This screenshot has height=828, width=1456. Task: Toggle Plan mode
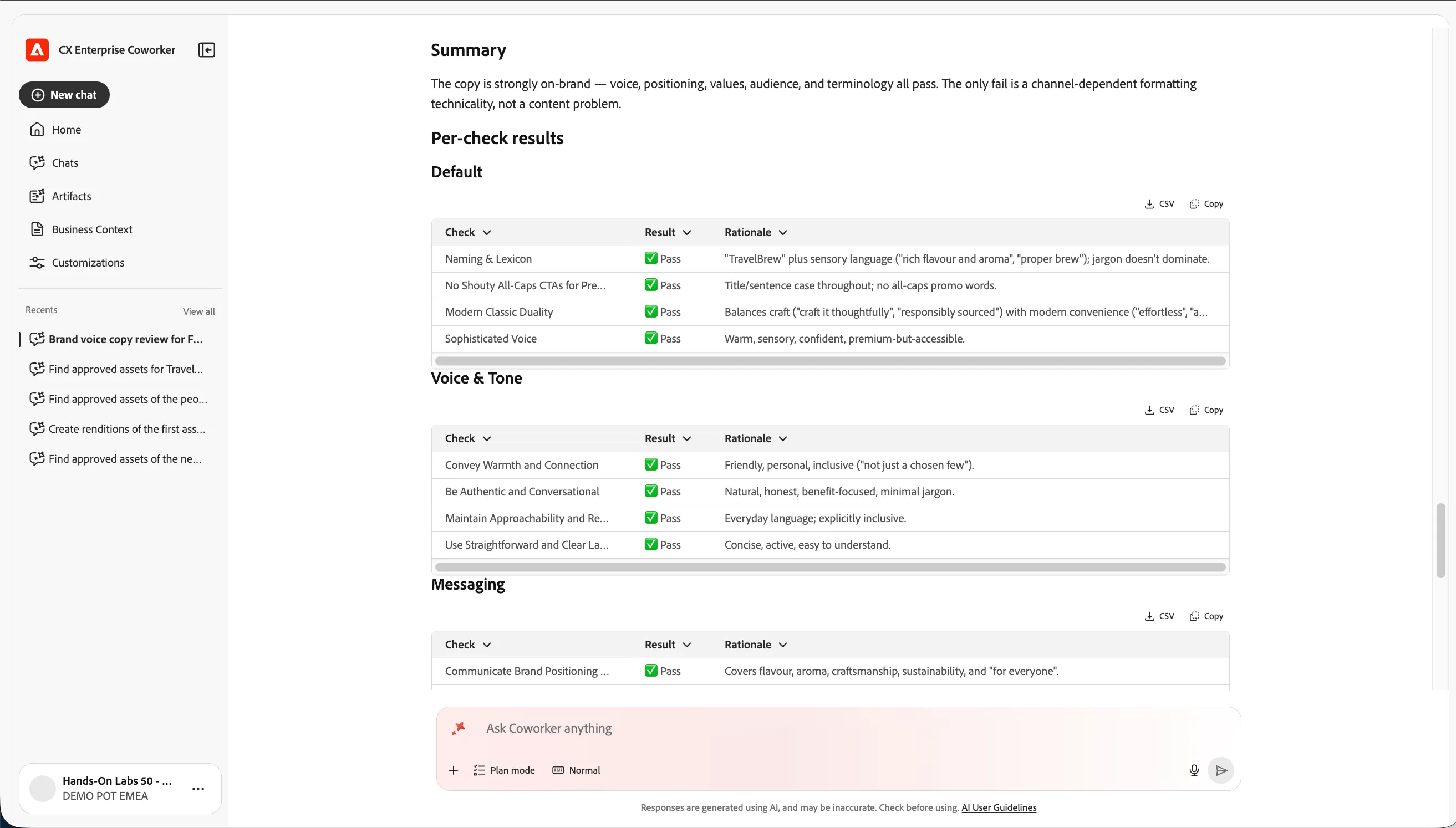tap(504, 770)
